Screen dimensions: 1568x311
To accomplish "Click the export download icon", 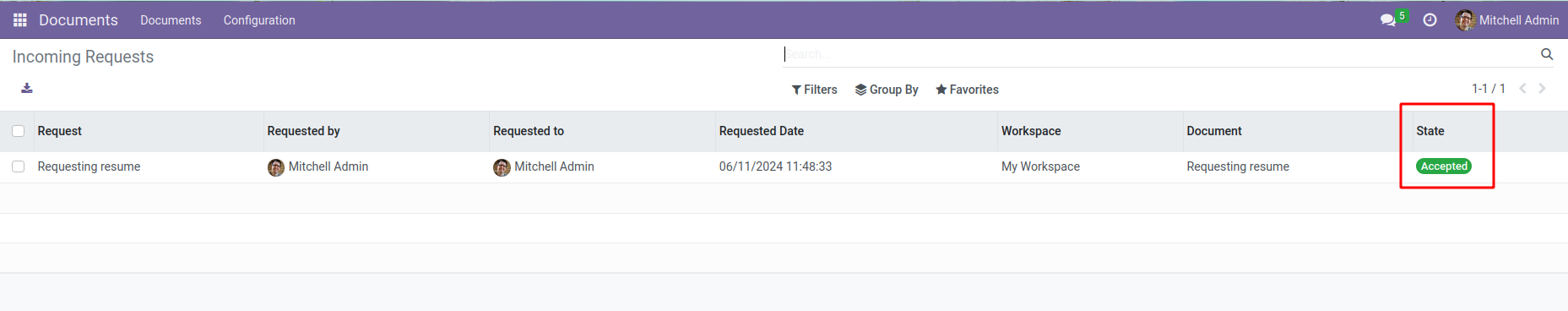I will point(27,88).
